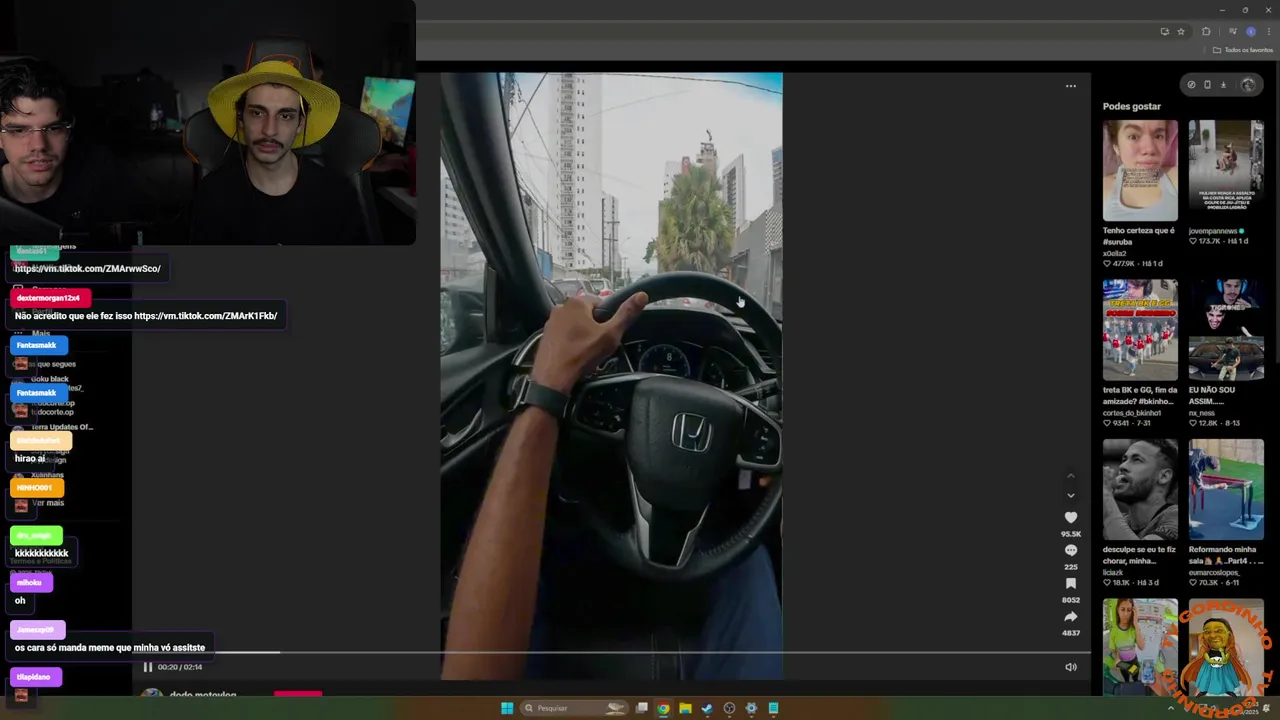The image size is (1280, 720).
Task: Open Task View on the taskbar
Action: (x=642, y=708)
